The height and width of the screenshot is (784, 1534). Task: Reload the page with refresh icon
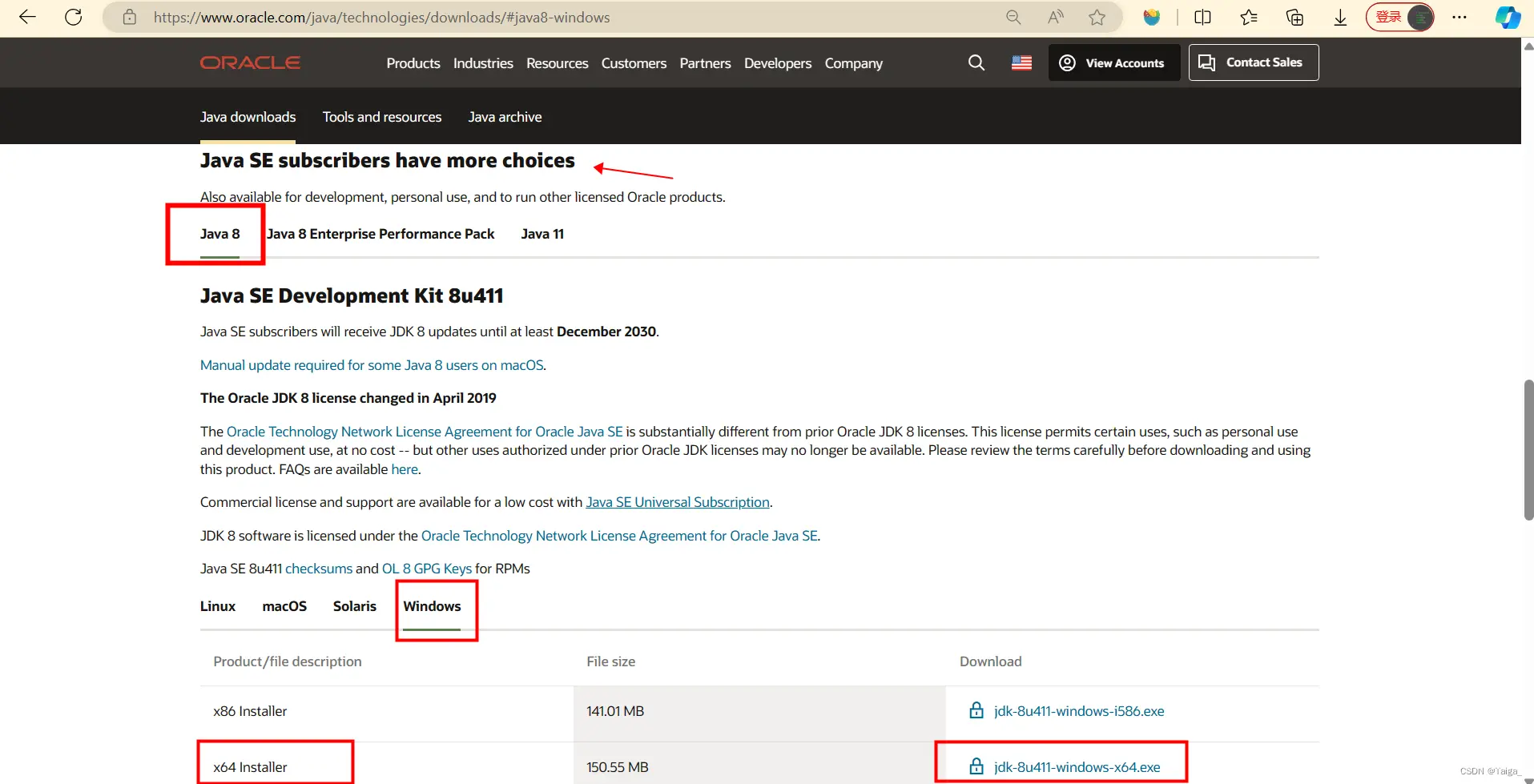[x=73, y=17]
